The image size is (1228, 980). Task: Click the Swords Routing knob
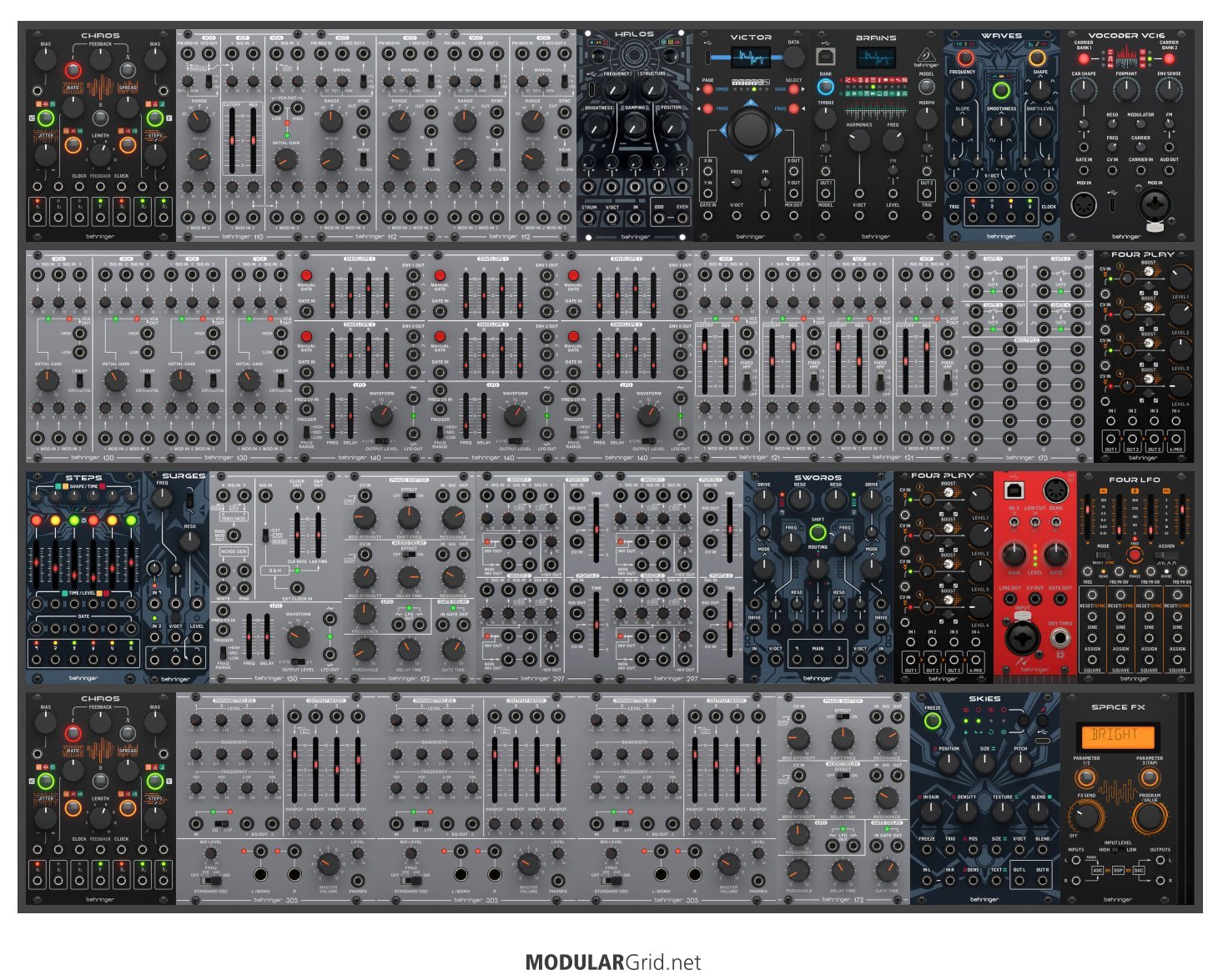coord(818,567)
